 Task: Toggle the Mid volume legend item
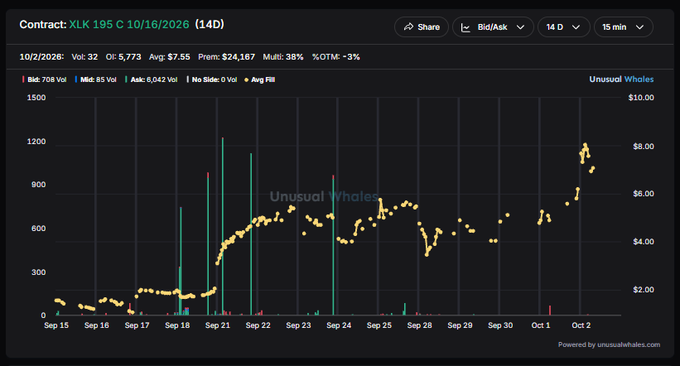[95, 80]
